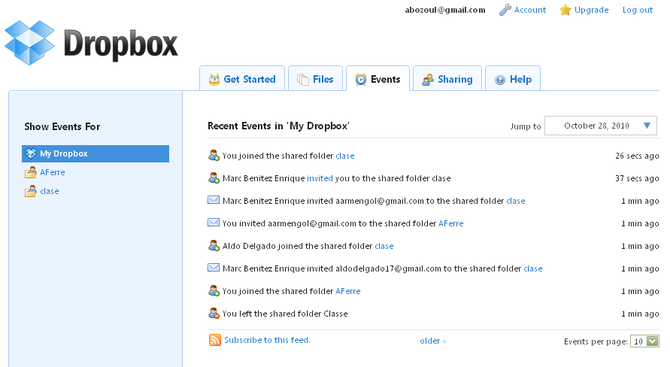This screenshot has width=670, height=367.
Task: Click user icon of 'You left the shared folder Classe'
Action: [x=214, y=314]
